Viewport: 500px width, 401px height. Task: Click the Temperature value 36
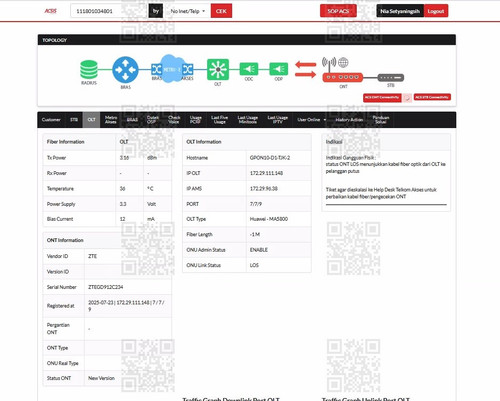pyautogui.click(x=122, y=189)
